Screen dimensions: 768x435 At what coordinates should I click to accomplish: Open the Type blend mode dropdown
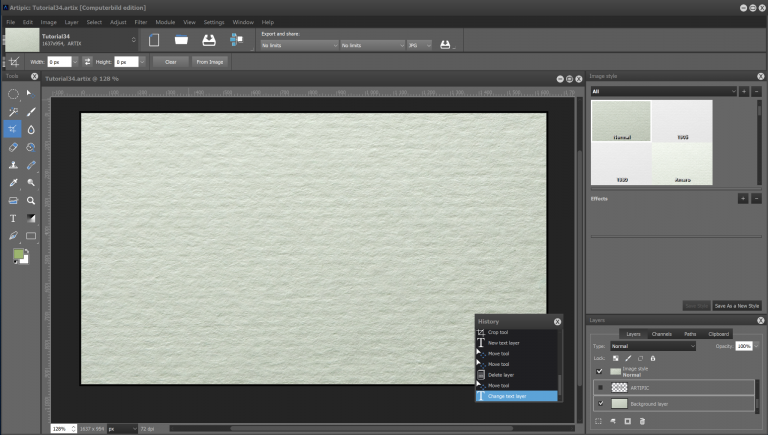pyautogui.click(x=653, y=346)
